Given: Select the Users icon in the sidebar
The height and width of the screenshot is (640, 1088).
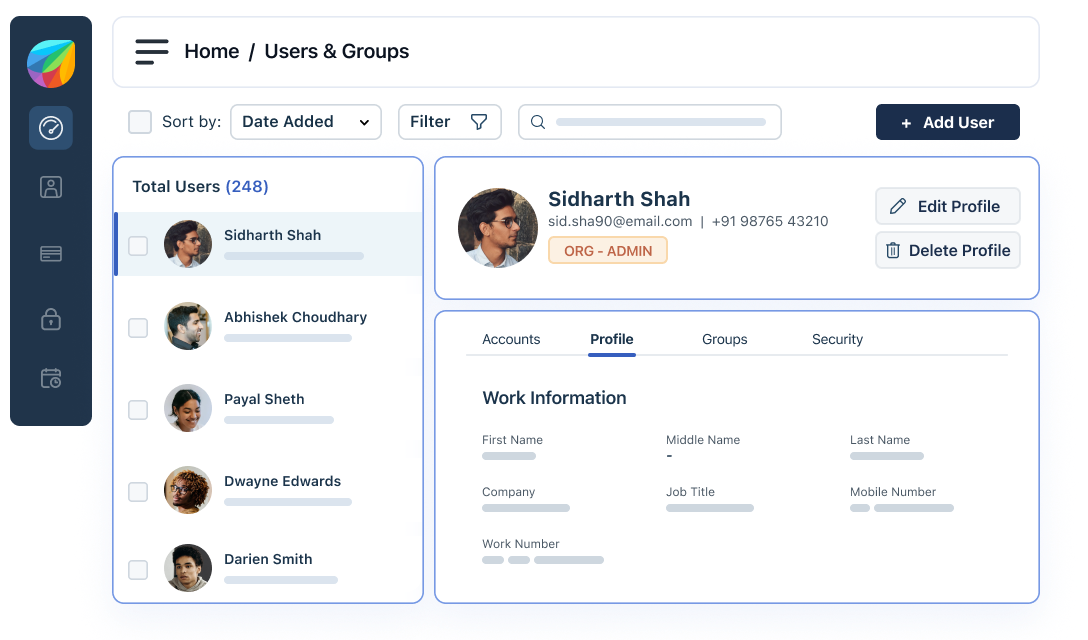Looking at the screenshot, I should tap(51, 187).
